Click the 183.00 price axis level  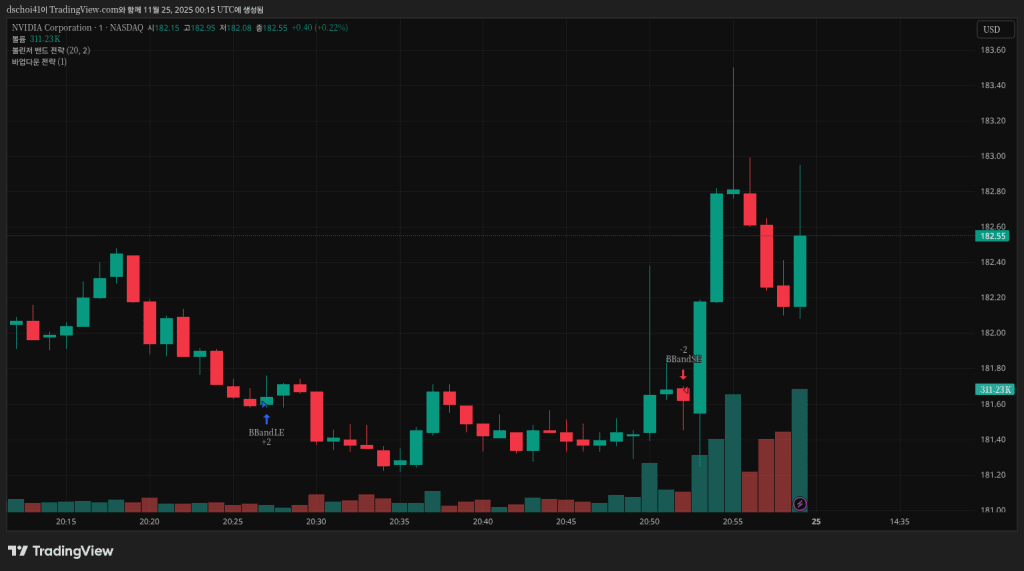coord(992,156)
